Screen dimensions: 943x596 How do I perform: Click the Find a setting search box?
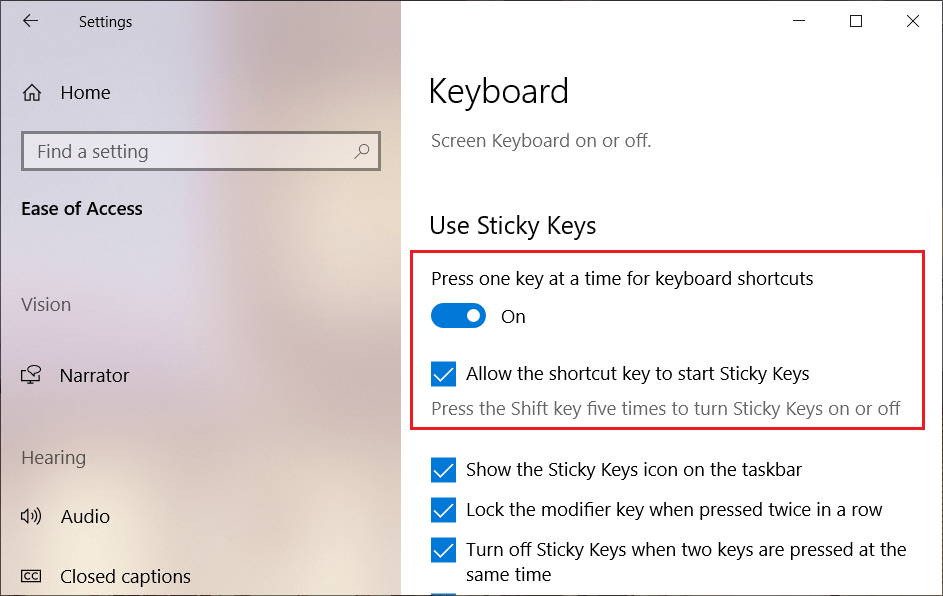pyautogui.click(x=190, y=152)
